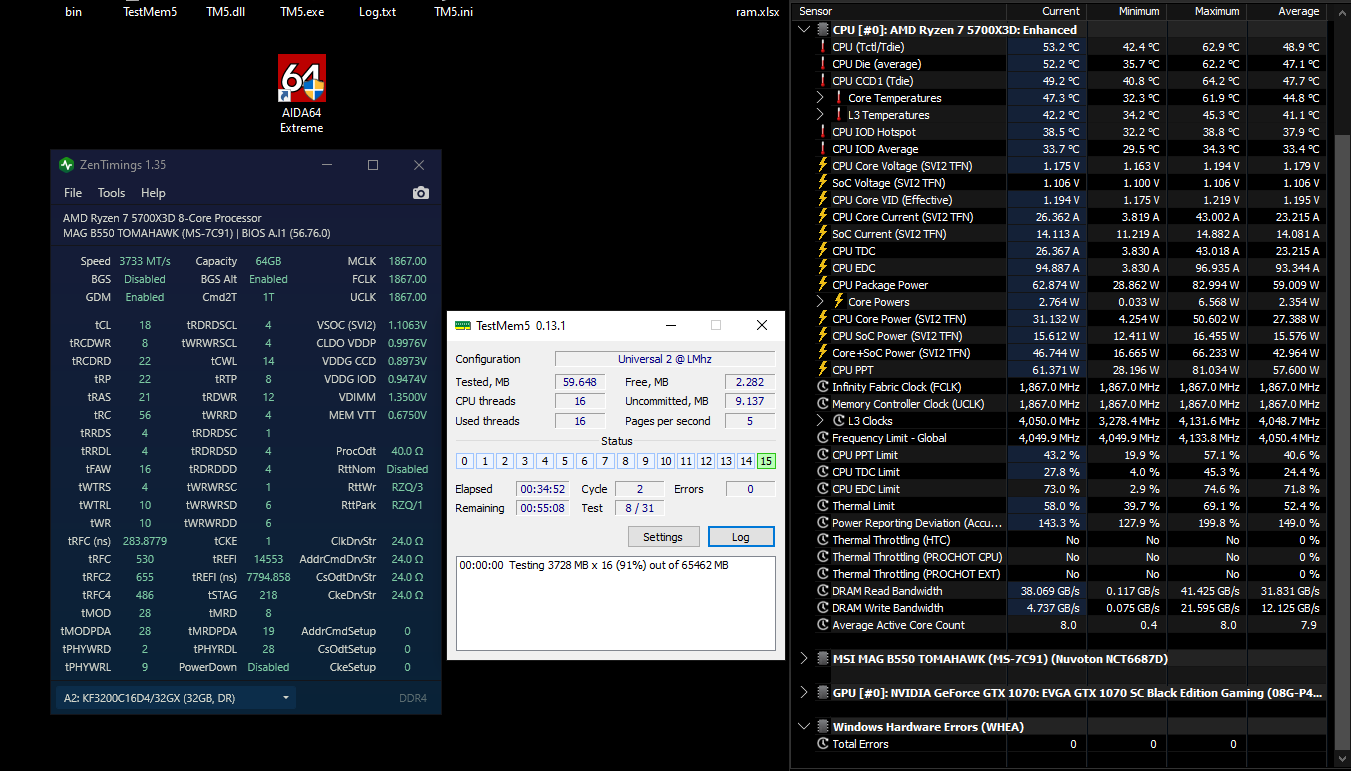1351x771 pixels.
Task: Click the ZenTimings green heartbeat app icon
Action: [x=66, y=165]
